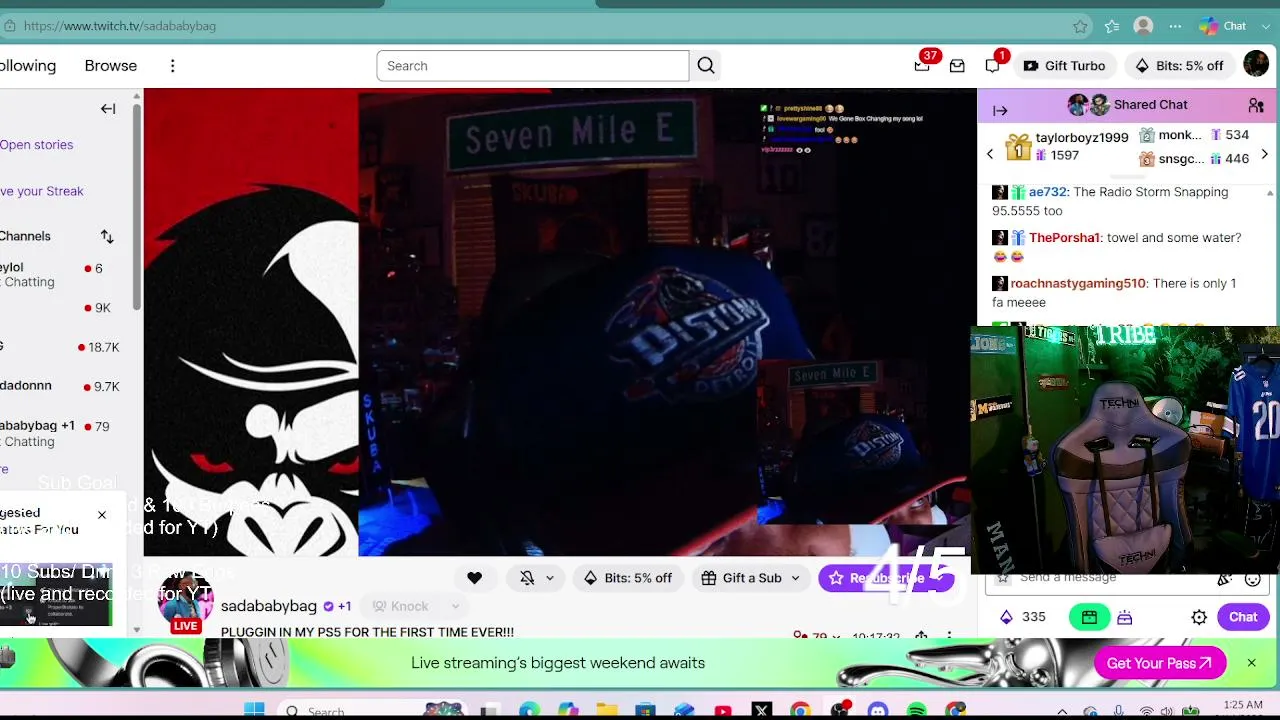Open the taskbar clock showing 1:25 AM
The image size is (1280, 720).
click(1242, 706)
